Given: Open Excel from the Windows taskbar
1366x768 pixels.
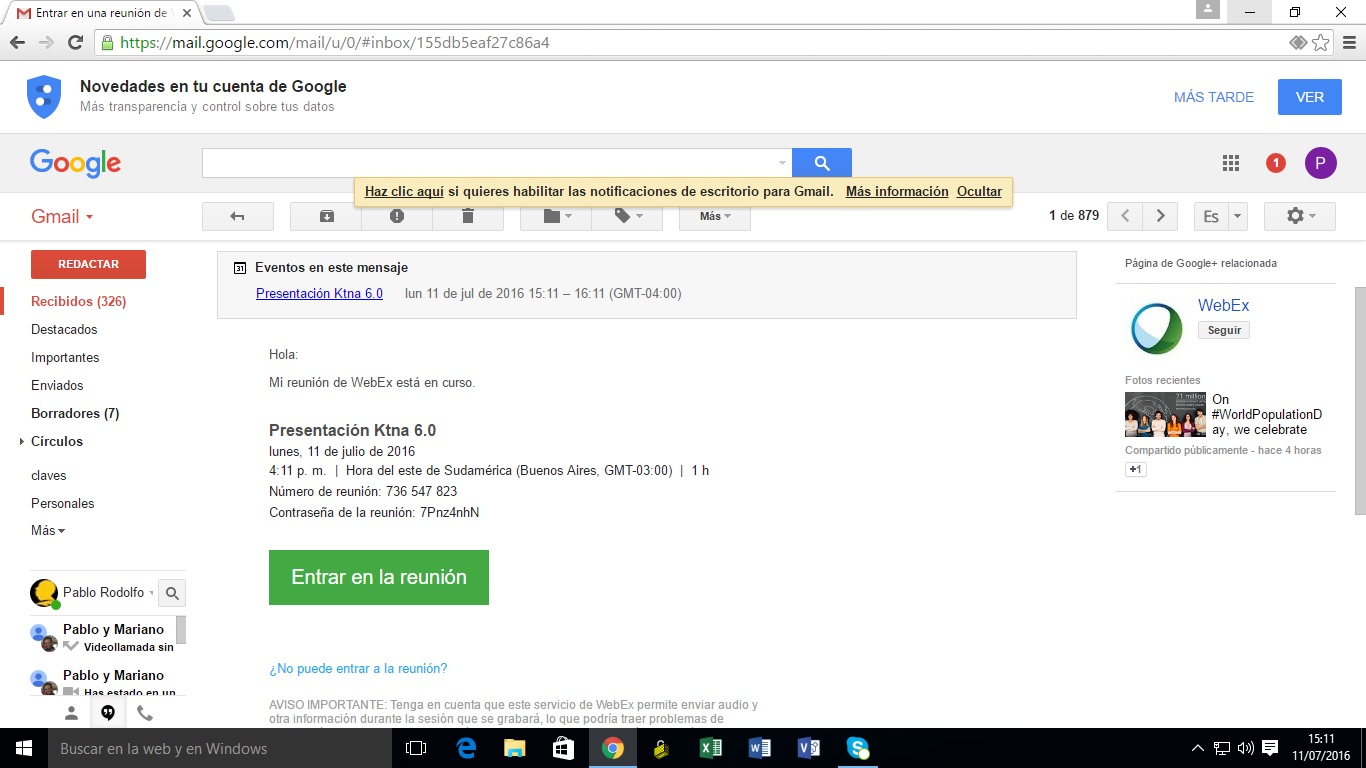Looking at the screenshot, I should pos(710,748).
